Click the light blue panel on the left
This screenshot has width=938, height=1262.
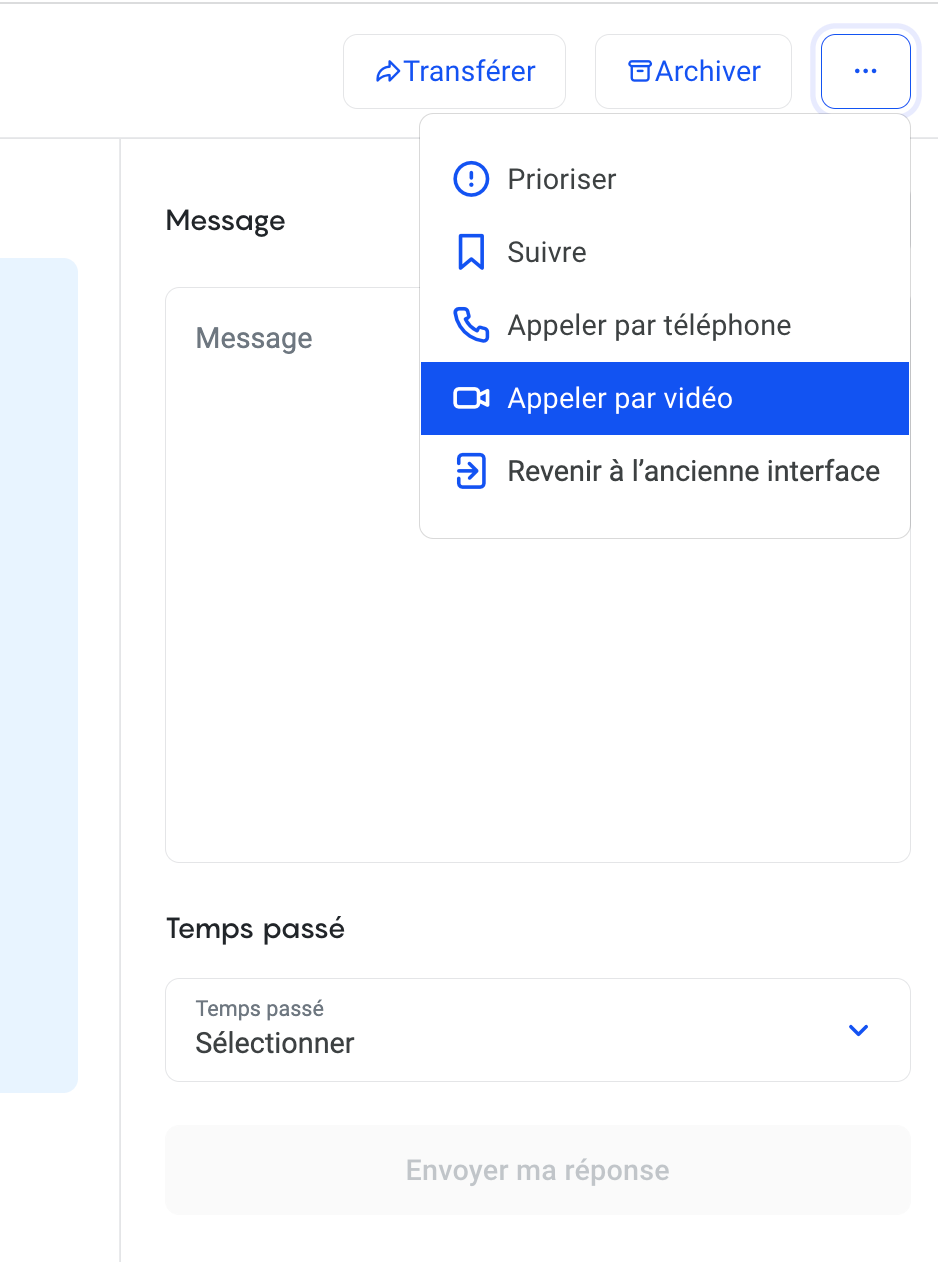click(x=38, y=675)
